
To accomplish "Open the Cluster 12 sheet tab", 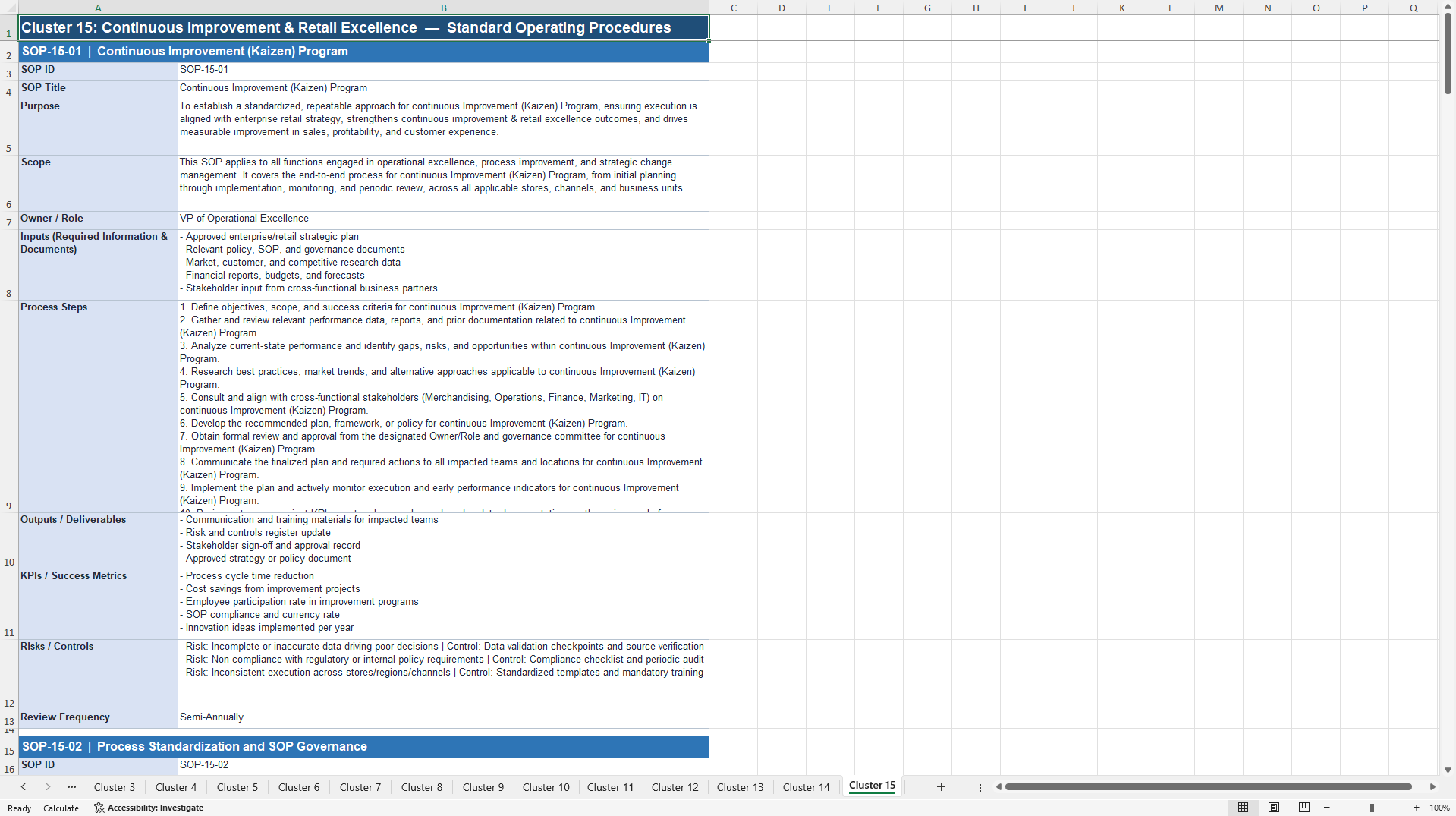I will [x=675, y=787].
